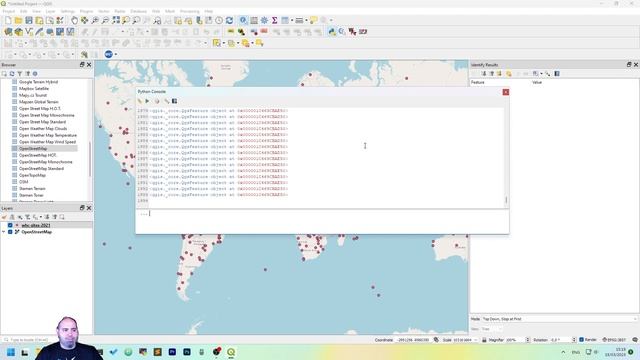
Task: Select Google Terrain Hybrid in Browser
Action: tap(38, 82)
